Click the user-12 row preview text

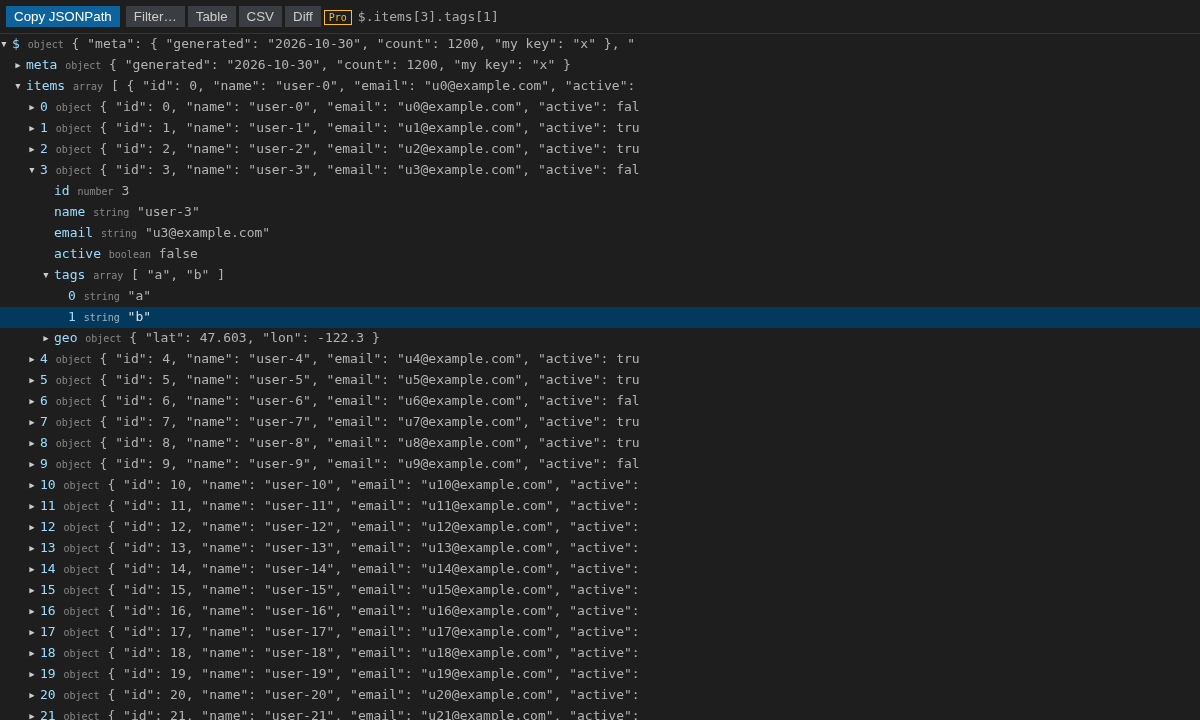coord(373,527)
